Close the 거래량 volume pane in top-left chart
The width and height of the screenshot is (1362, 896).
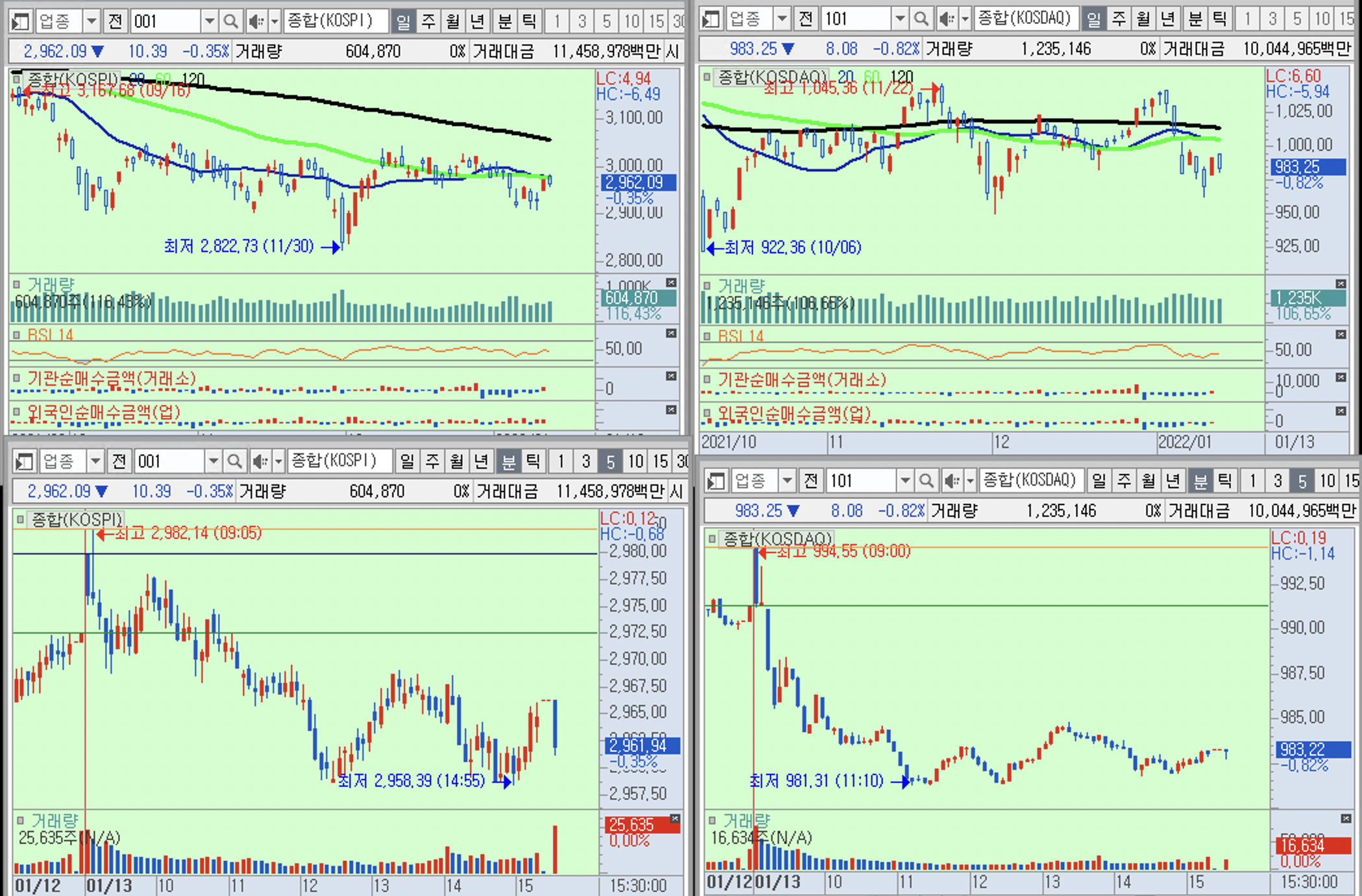671,283
